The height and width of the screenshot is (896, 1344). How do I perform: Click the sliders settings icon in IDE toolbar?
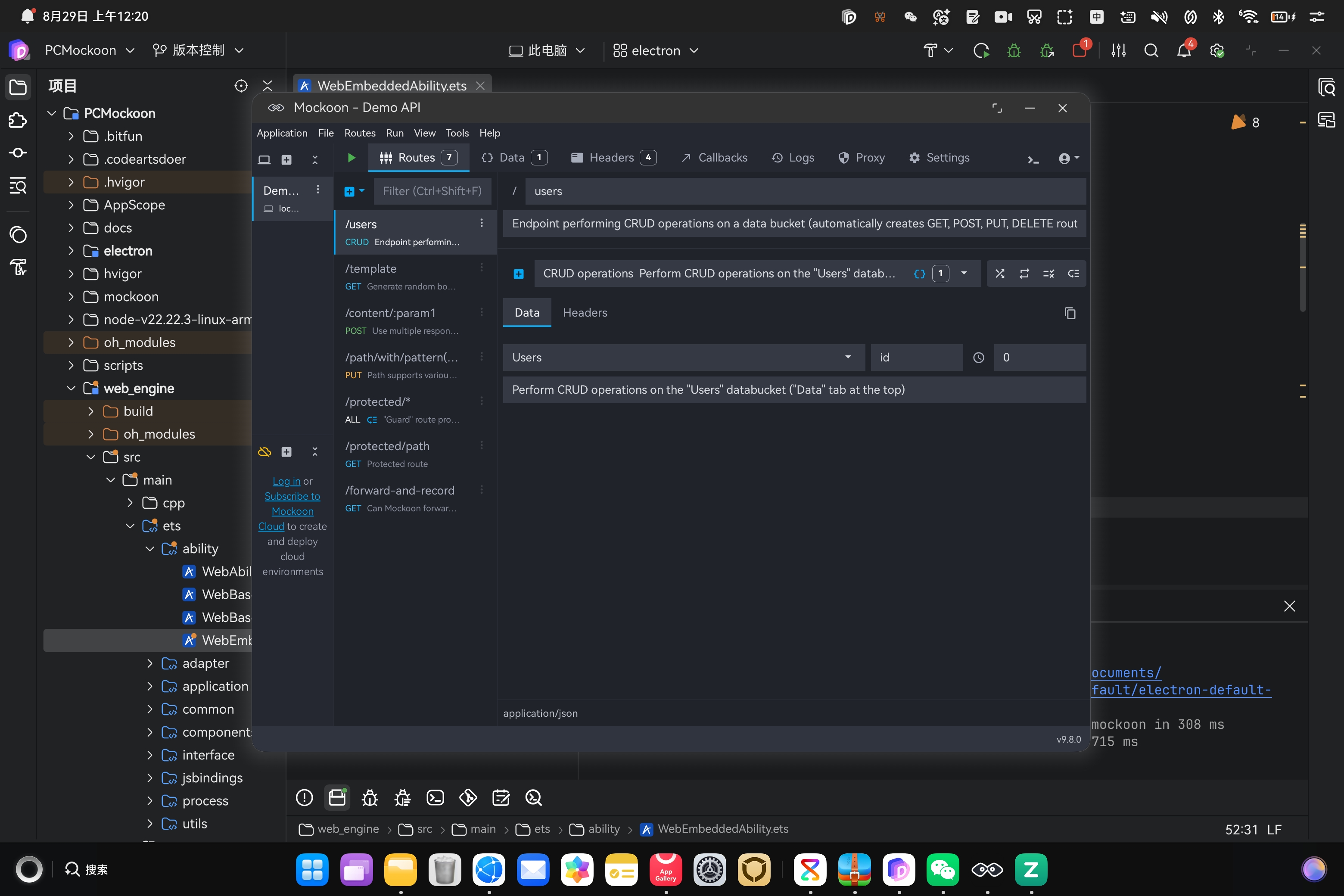pyautogui.click(x=1118, y=51)
